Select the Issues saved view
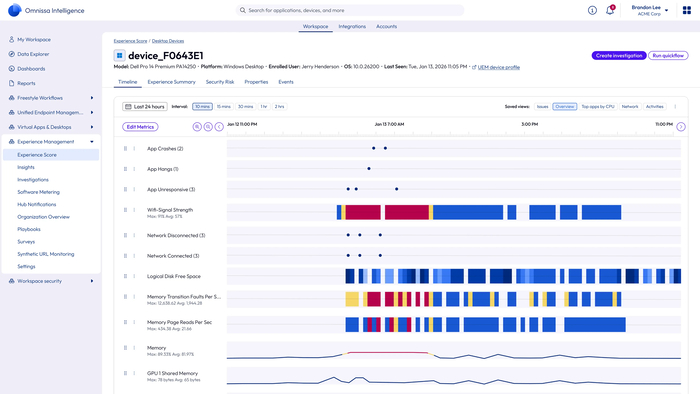This screenshot has height=394, width=700. pos(542,107)
